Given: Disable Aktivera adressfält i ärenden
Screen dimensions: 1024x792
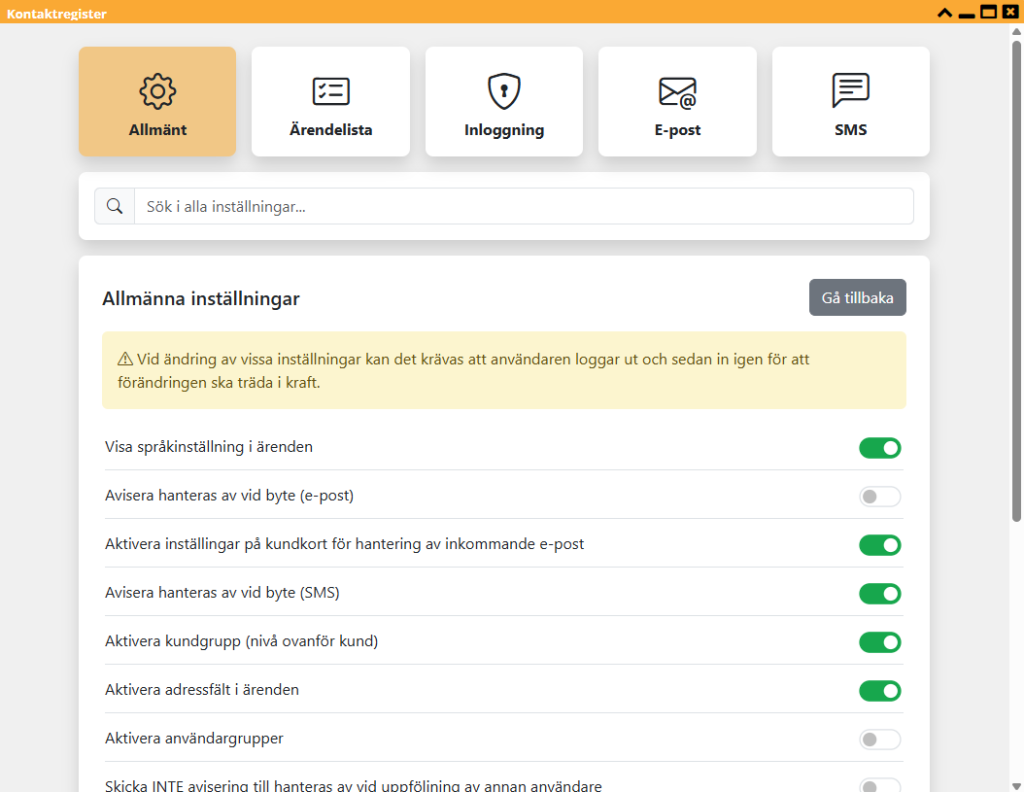Looking at the screenshot, I should [880, 691].
